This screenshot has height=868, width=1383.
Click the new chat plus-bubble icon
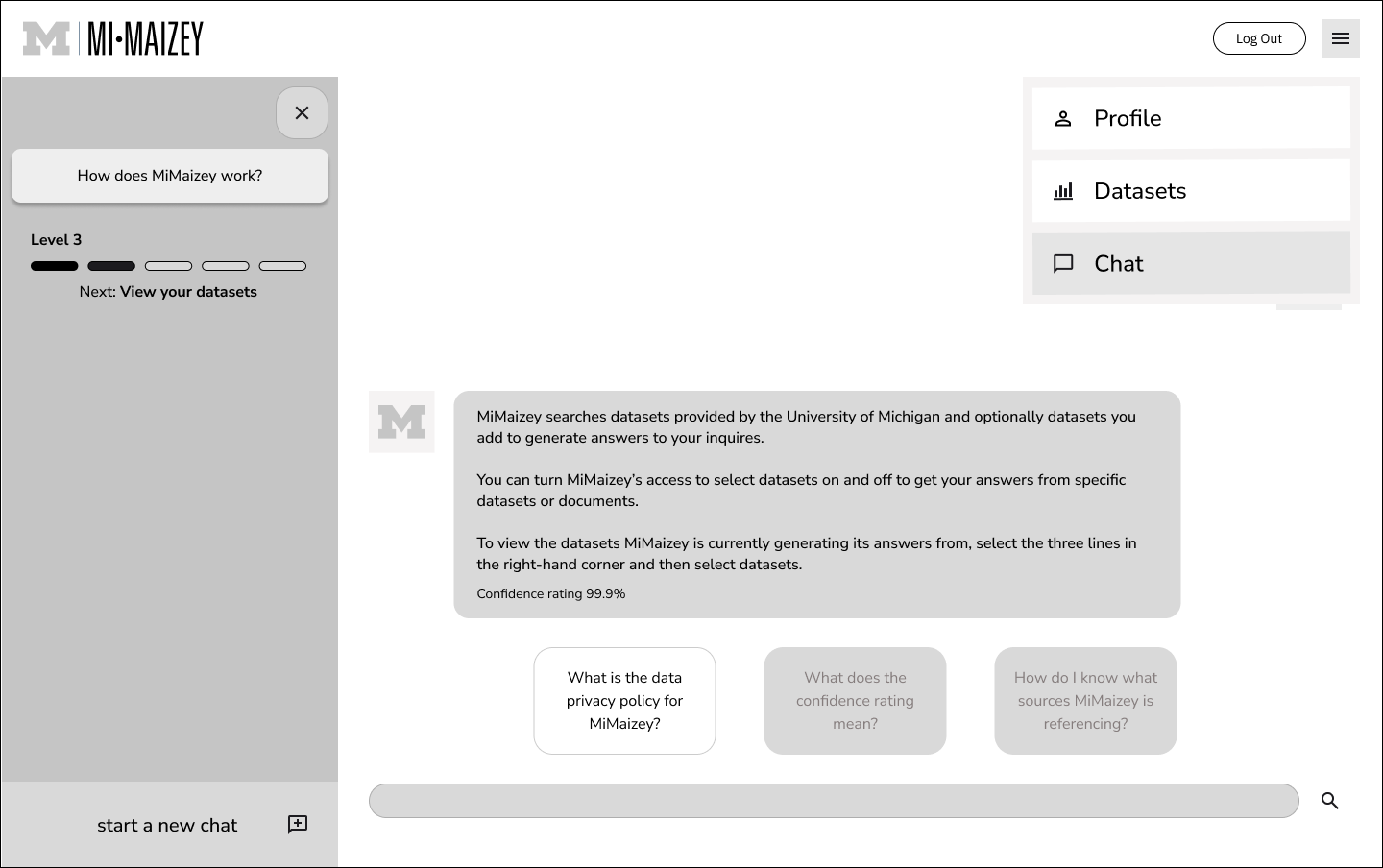coord(298,825)
